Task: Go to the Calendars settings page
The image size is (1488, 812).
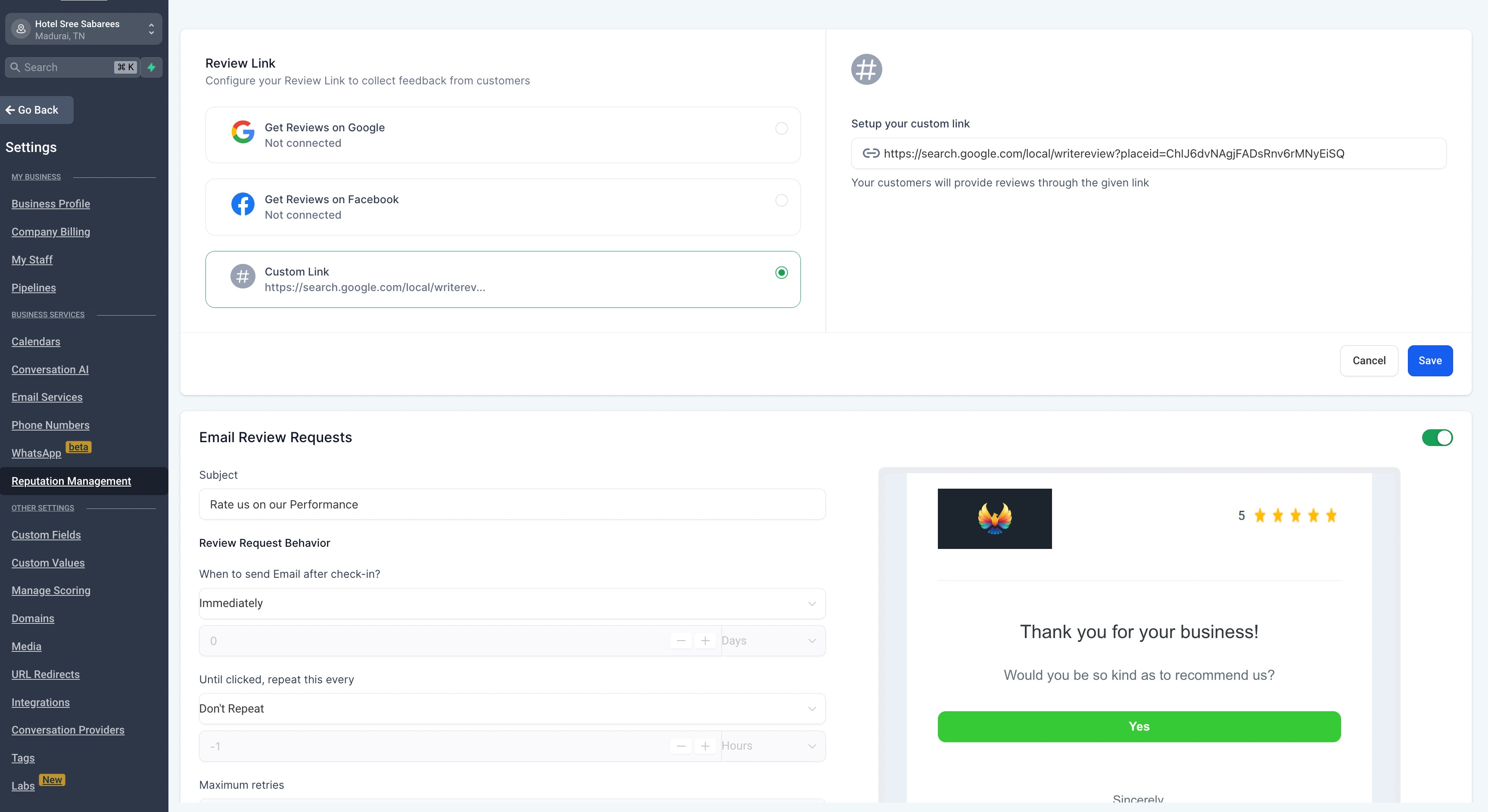Action: click(36, 342)
